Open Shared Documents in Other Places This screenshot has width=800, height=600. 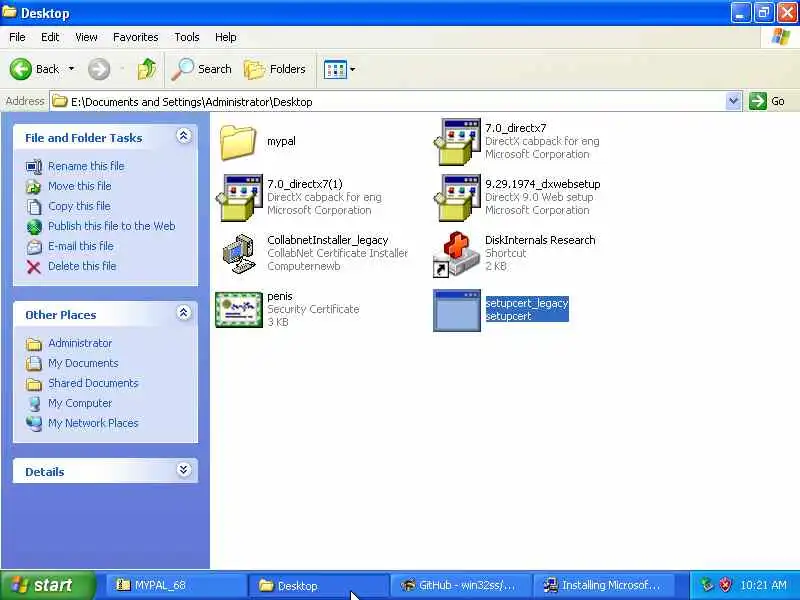[93, 383]
